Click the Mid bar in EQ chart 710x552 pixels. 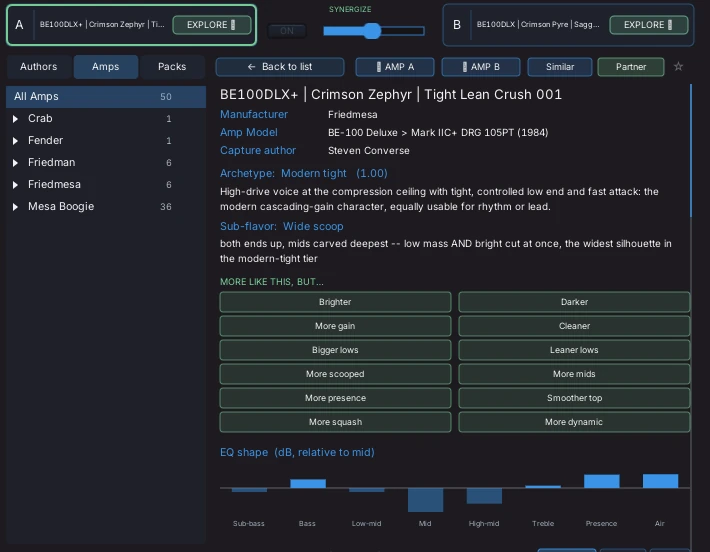coord(425,500)
